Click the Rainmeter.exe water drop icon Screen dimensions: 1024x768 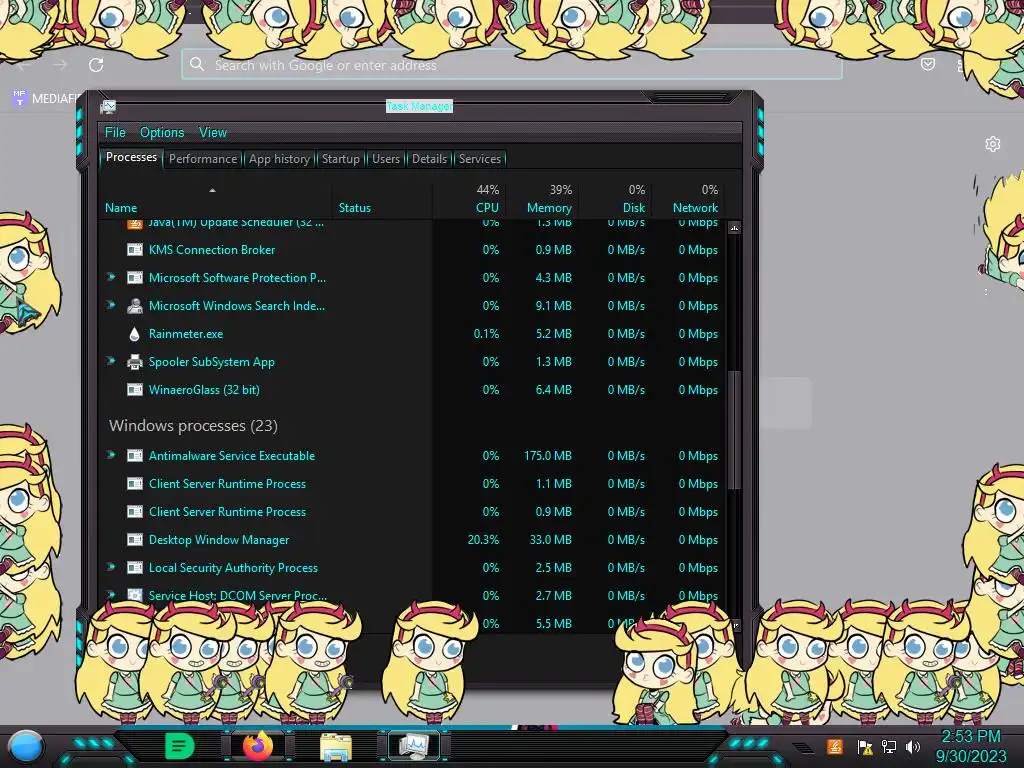pyautogui.click(x=135, y=334)
